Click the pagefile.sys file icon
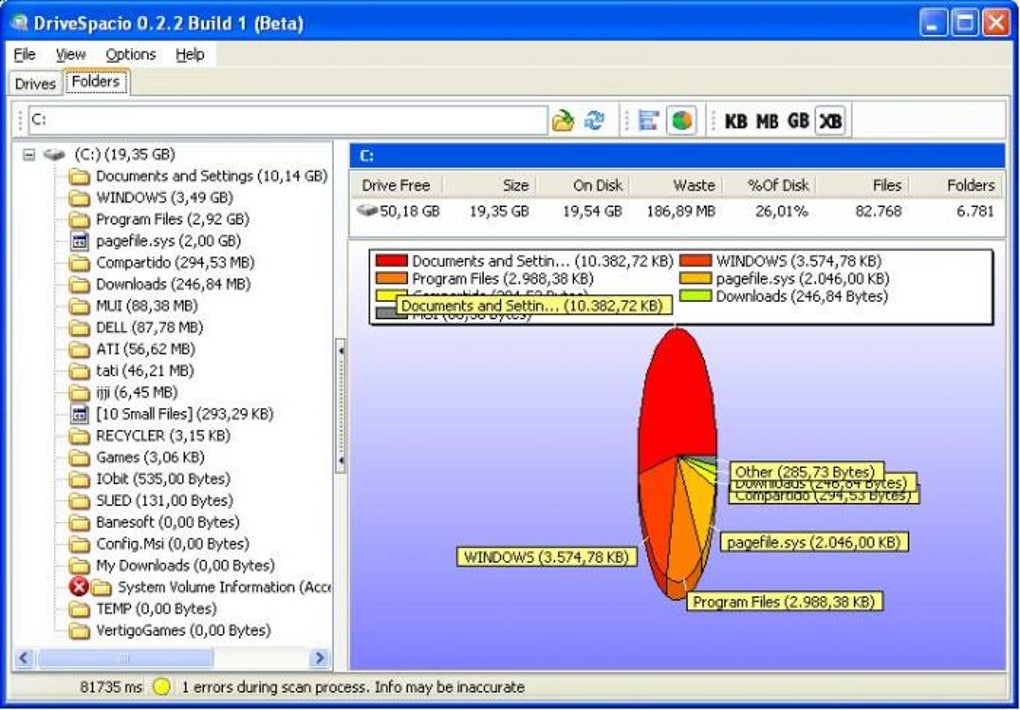Screen dimensions: 1020x710 pyautogui.click(x=79, y=241)
